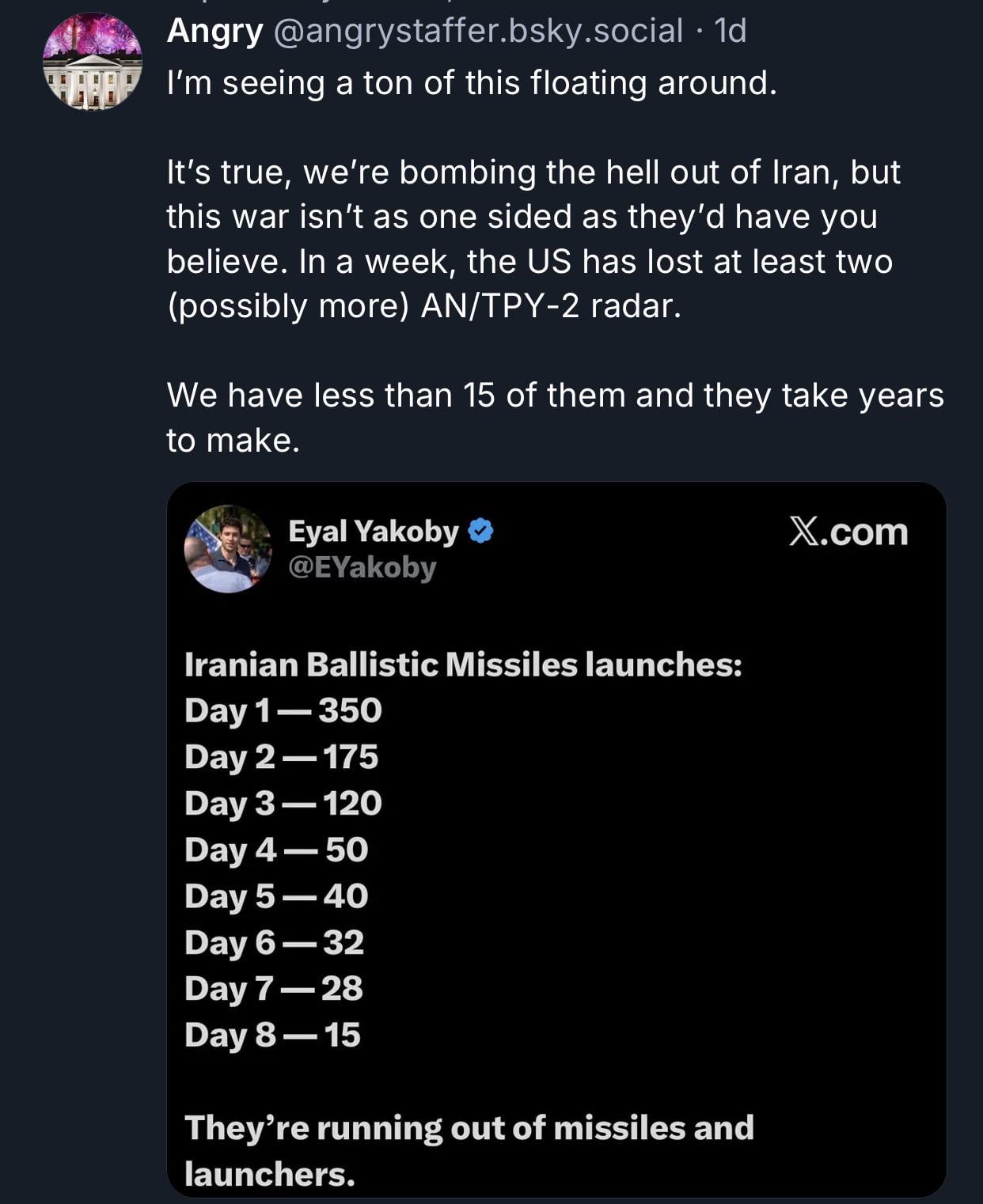Click the "Day 6 — 32" line
Screen dimensions: 983x1204
click(x=274, y=942)
